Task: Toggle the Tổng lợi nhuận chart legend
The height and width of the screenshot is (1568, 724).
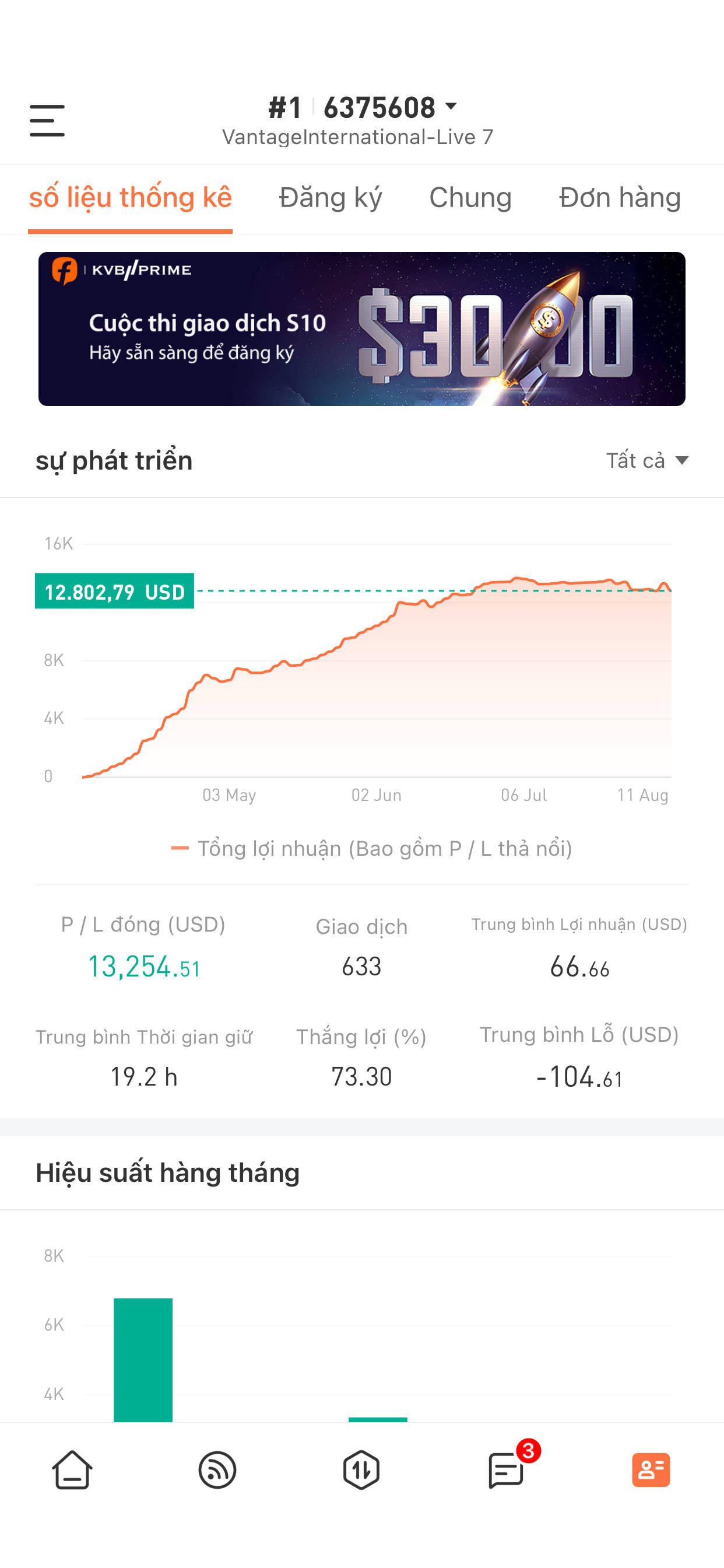Action: pyautogui.click(x=372, y=849)
